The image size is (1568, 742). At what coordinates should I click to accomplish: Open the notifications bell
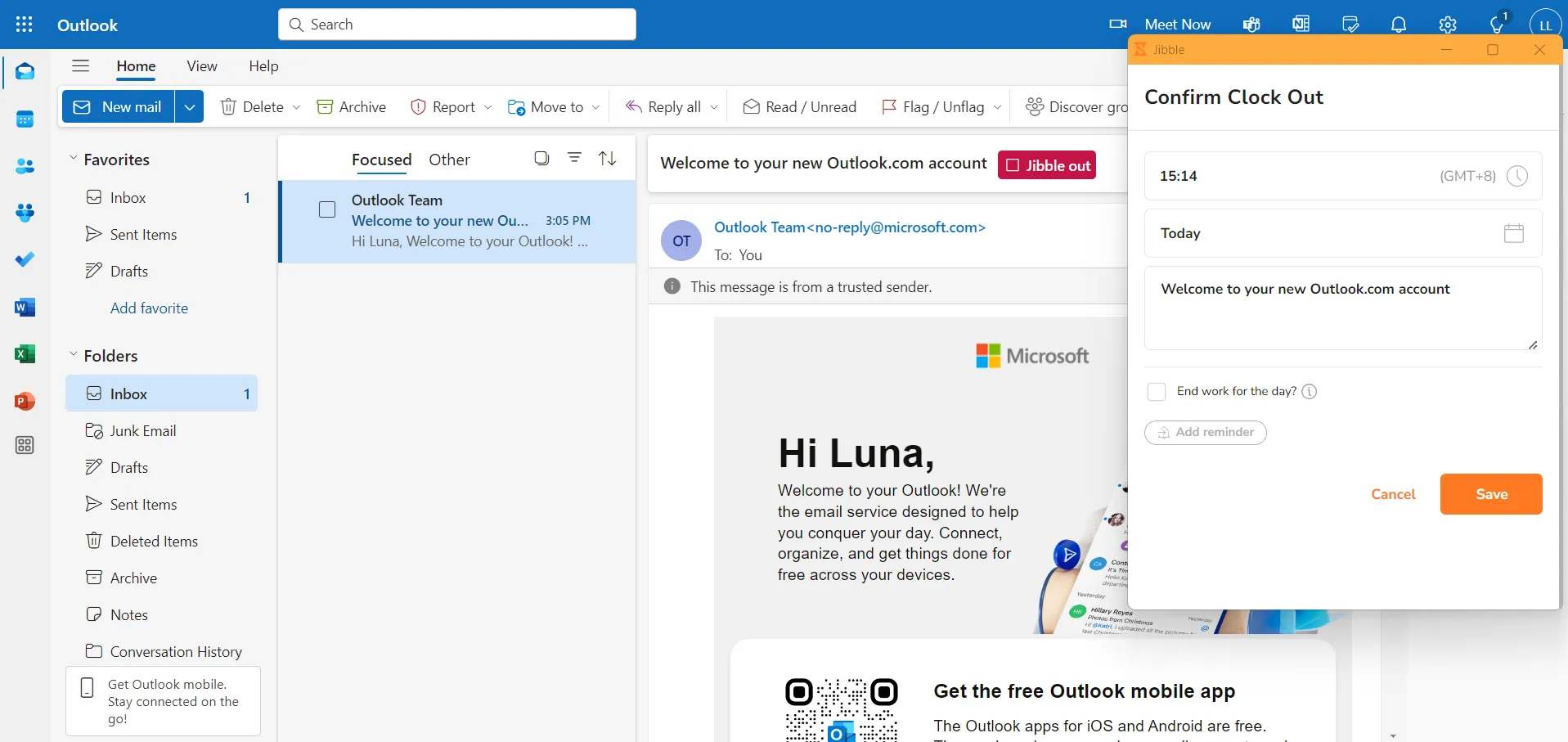pyautogui.click(x=1399, y=25)
